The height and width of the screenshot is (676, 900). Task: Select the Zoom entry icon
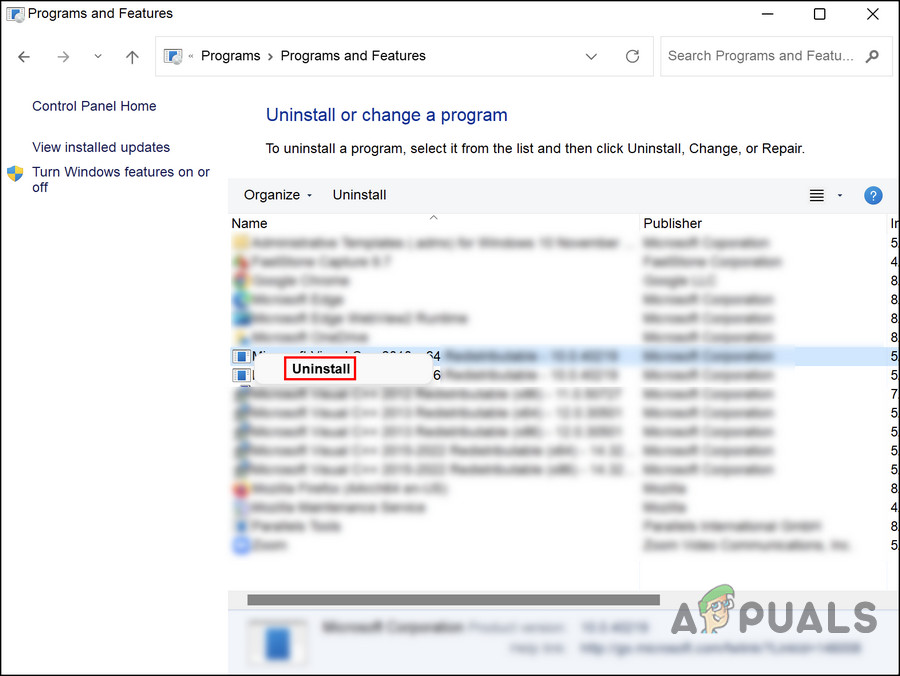coord(240,545)
